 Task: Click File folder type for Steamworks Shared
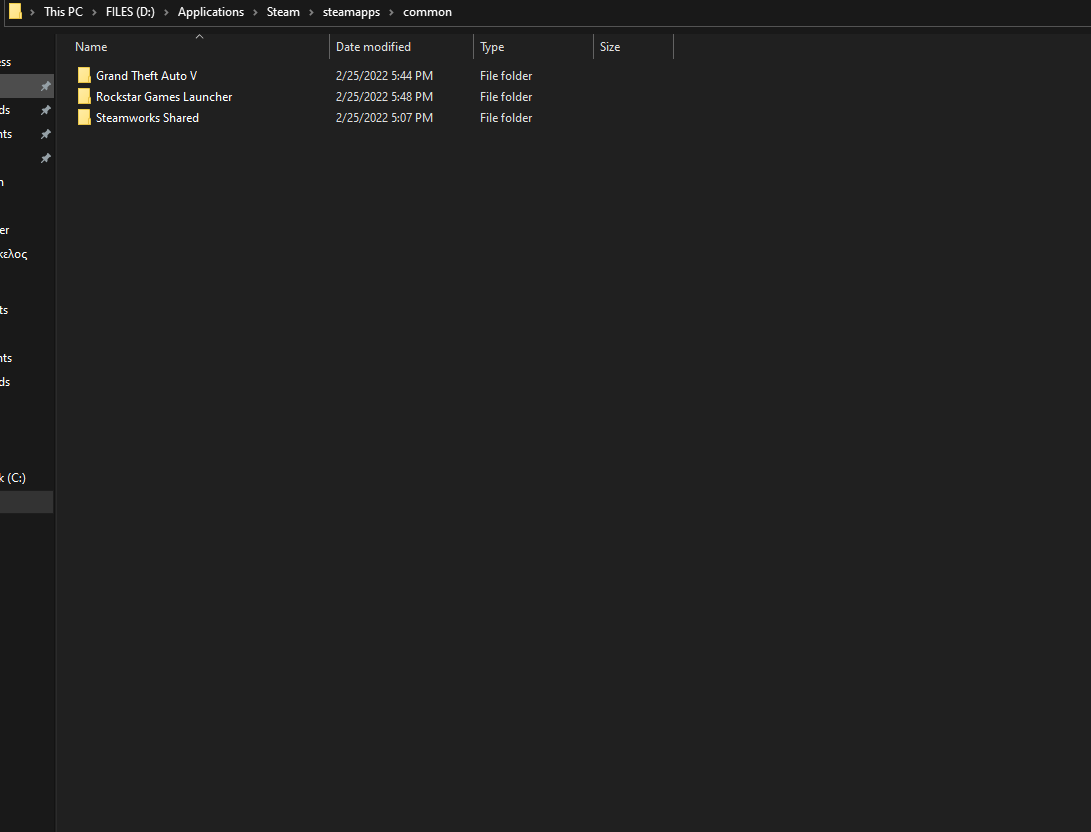(506, 118)
